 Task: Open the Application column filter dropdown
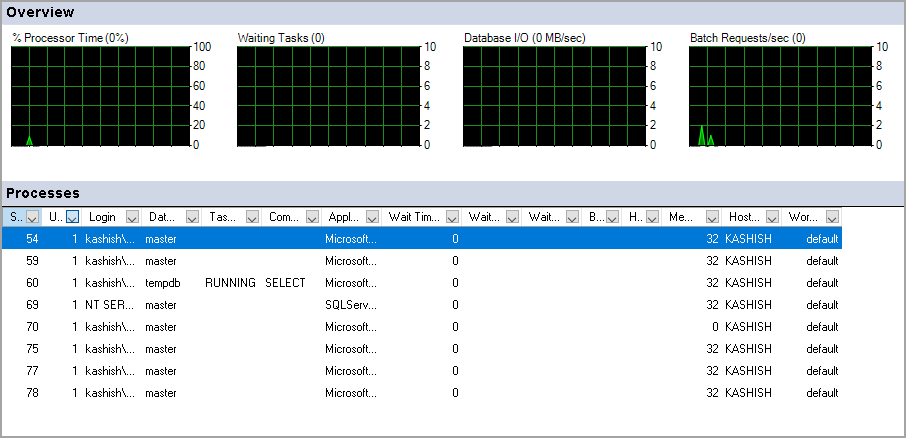[372, 217]
